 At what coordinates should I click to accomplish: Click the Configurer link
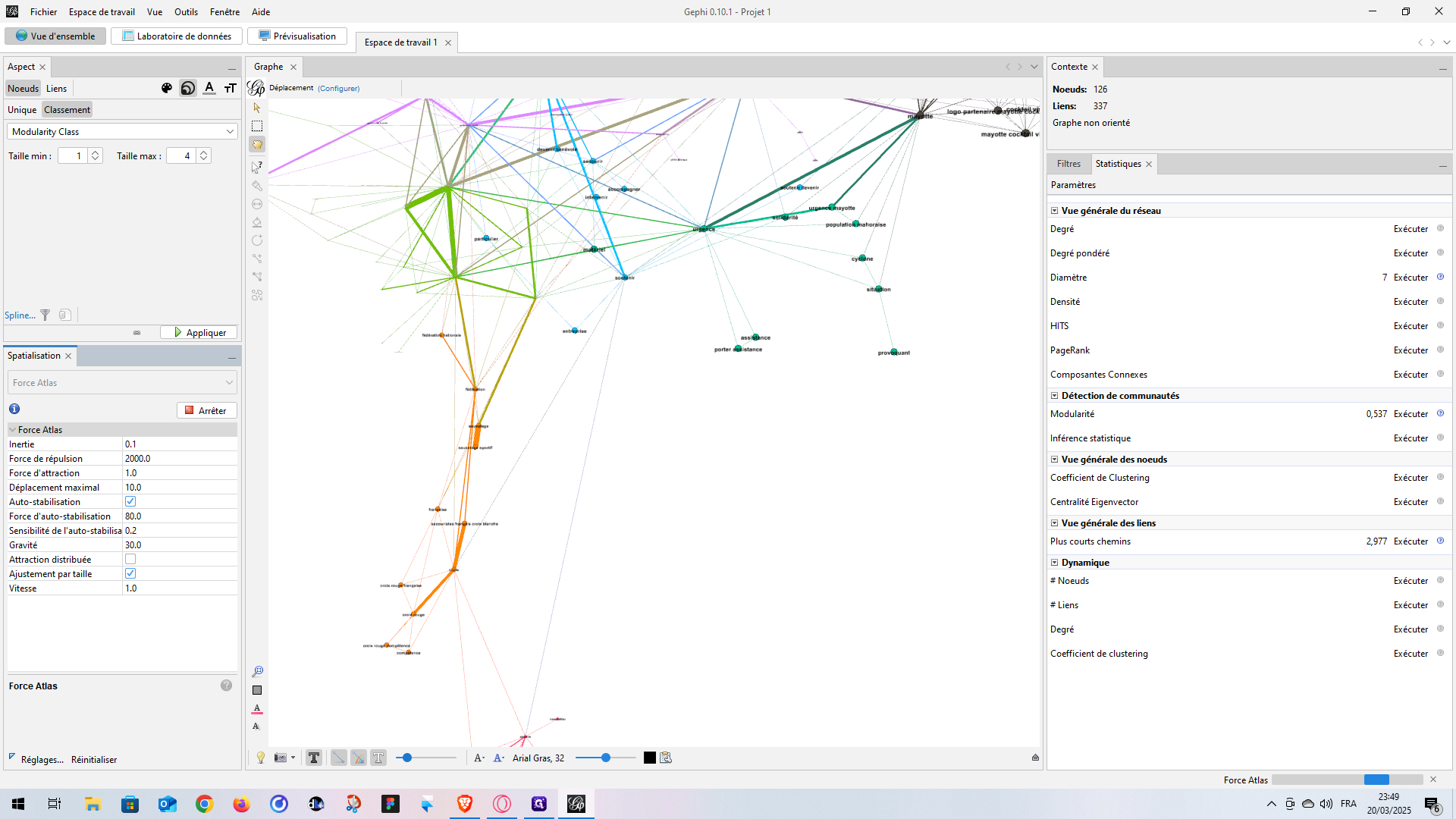[338, 88]
